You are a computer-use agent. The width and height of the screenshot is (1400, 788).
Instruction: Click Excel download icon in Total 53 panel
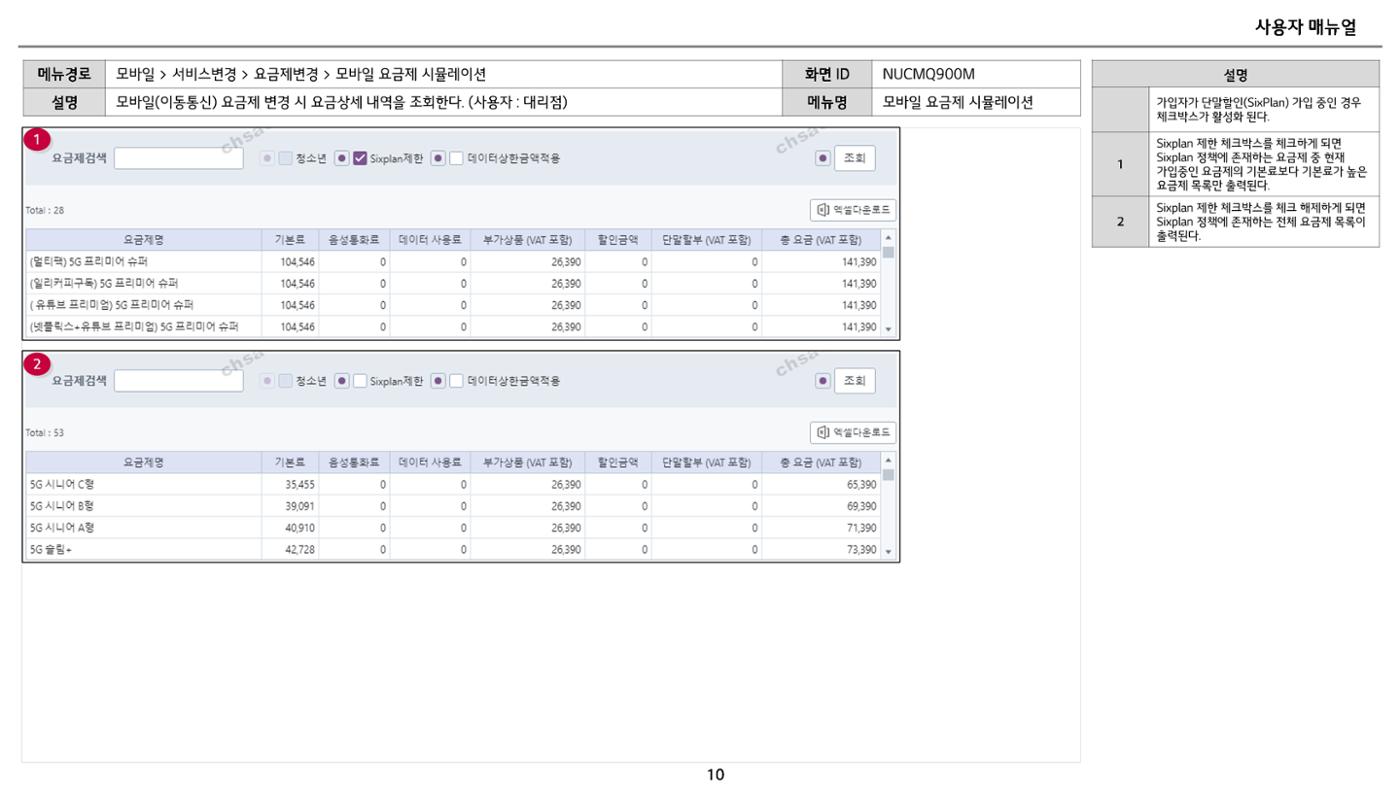pos(823,433)
